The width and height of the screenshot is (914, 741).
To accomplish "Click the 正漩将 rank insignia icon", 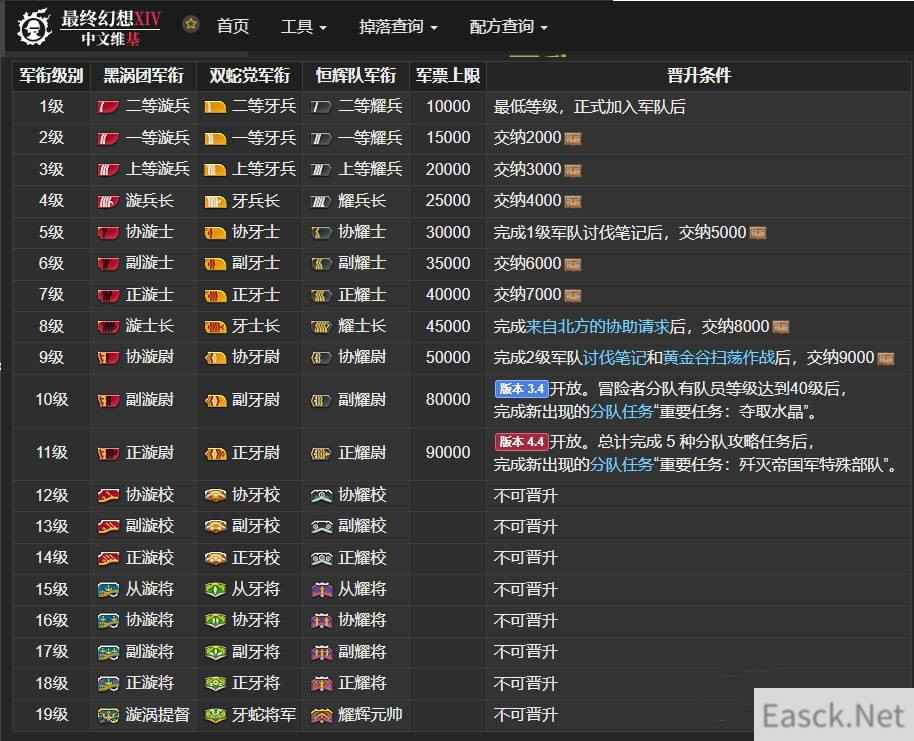I will (108, 683).
